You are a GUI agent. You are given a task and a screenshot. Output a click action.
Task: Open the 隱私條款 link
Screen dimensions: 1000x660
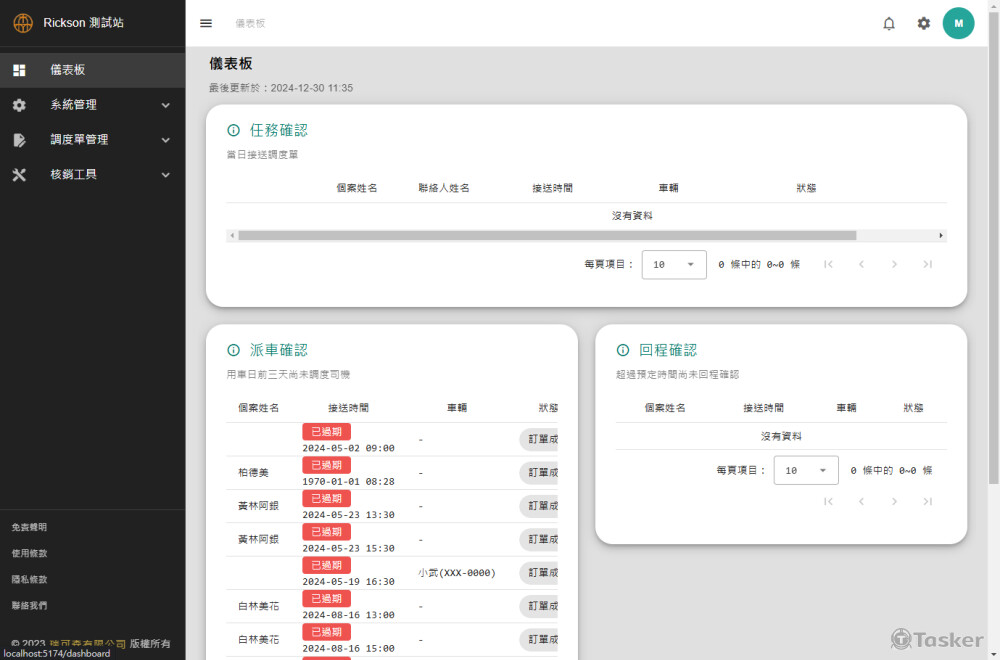[29, 579]
